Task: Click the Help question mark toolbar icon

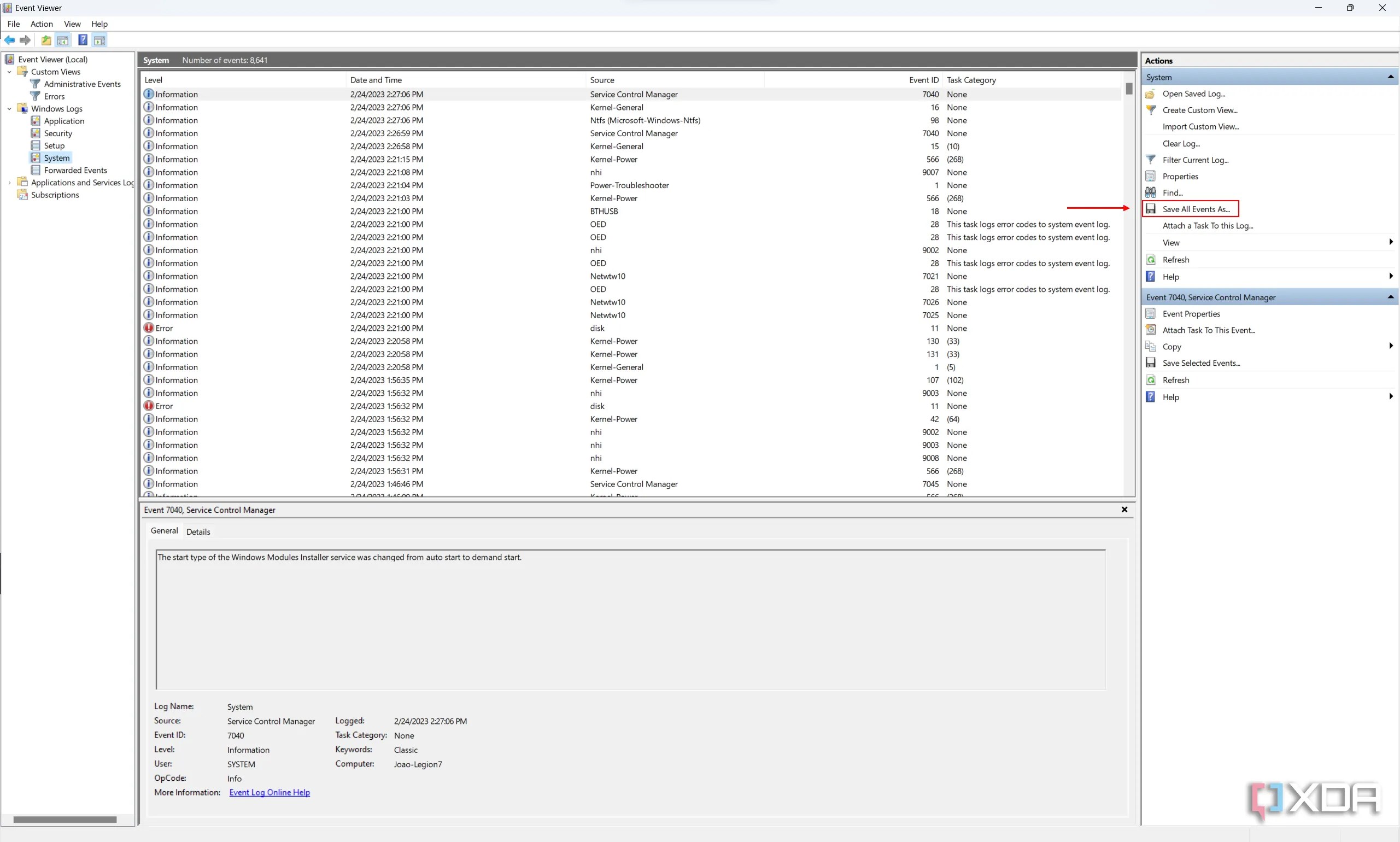Action: coord(83,40)
